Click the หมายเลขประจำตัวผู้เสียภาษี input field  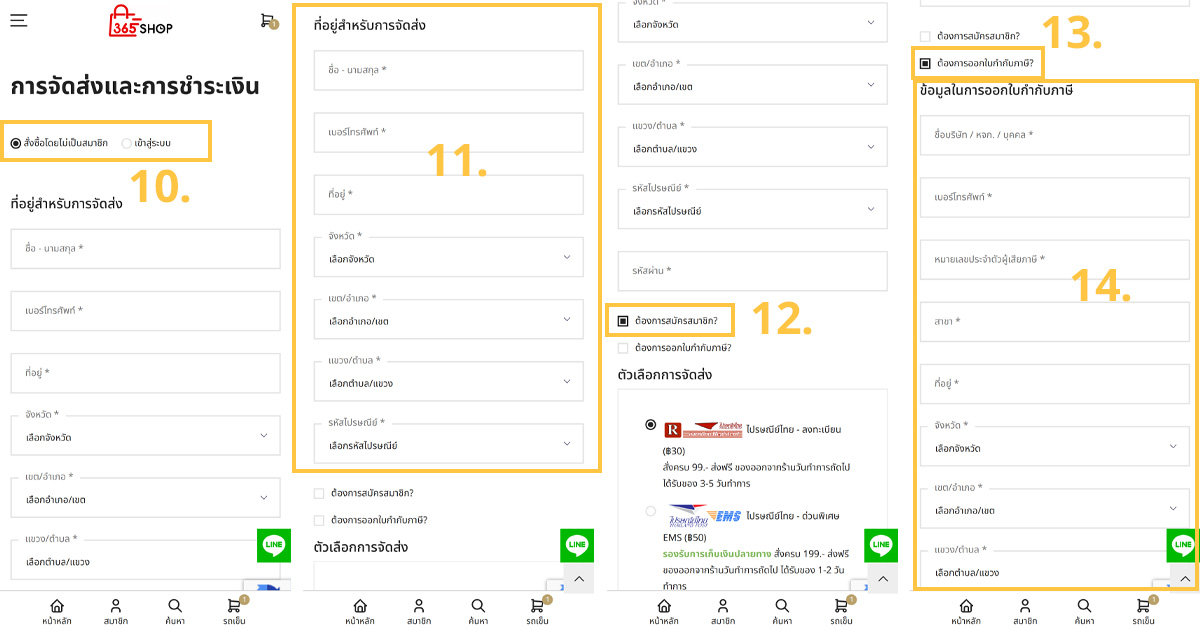click(1055, 260)
